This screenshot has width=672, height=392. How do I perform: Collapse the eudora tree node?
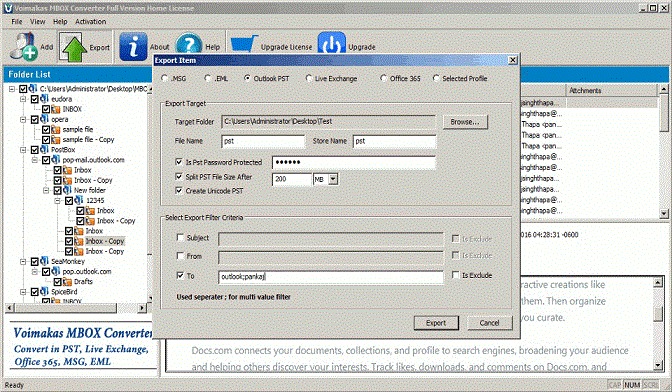(x=23, y=99)
